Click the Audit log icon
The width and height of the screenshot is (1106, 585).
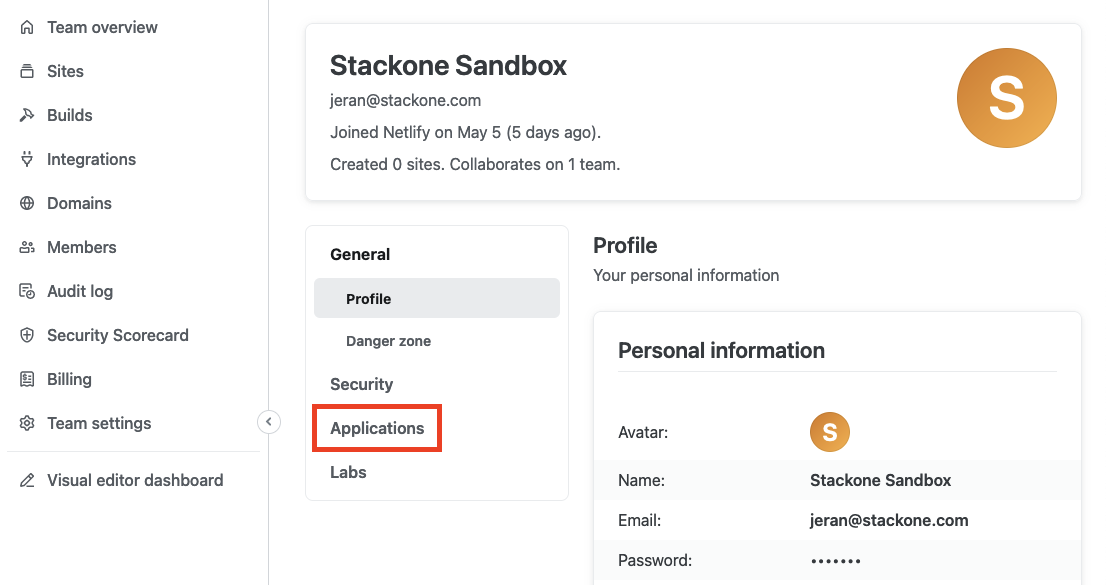point(27,292)
